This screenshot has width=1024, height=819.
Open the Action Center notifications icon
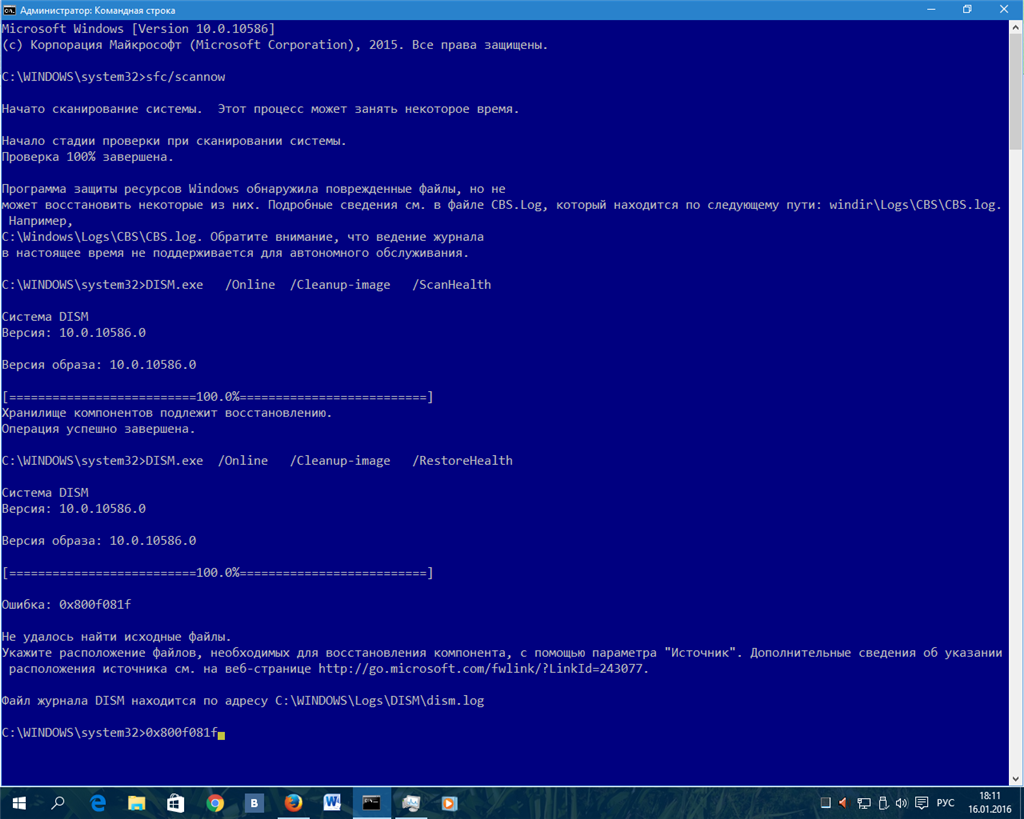pyautogui.click(x=921, y=803)
